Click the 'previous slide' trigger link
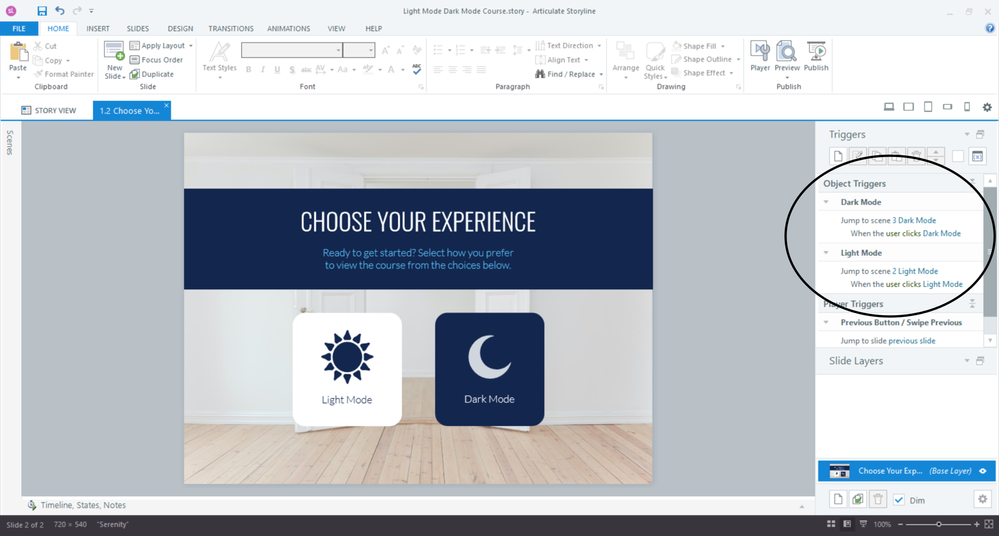 point(912,341)
